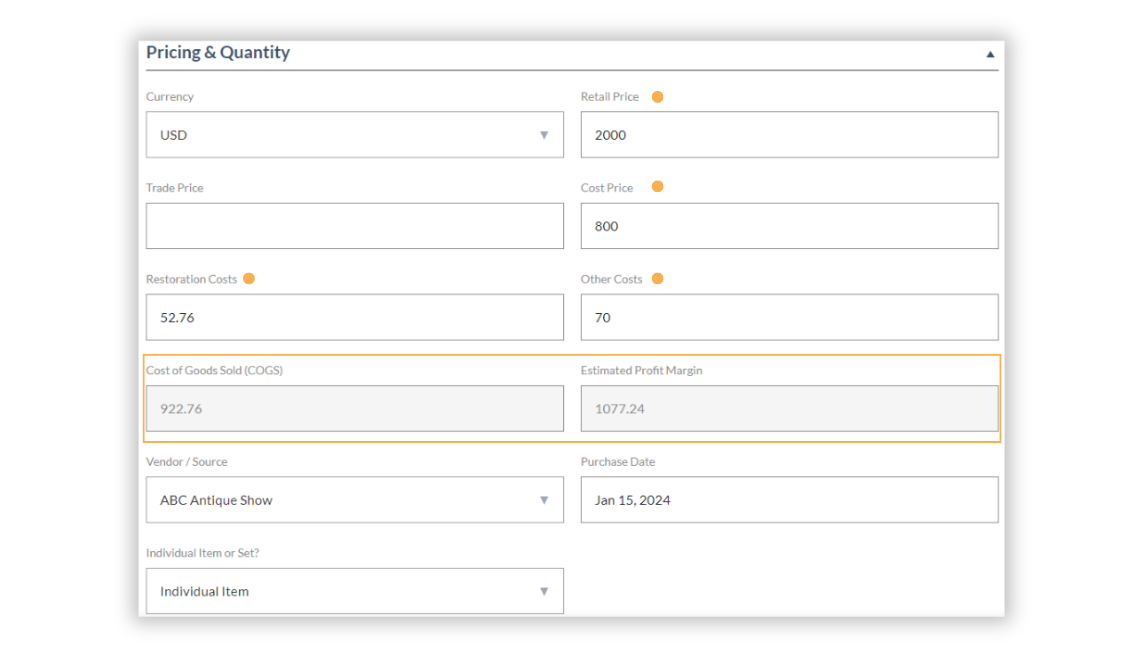
Task: Click the orange dot next to Other Costs
Action: 657,279
